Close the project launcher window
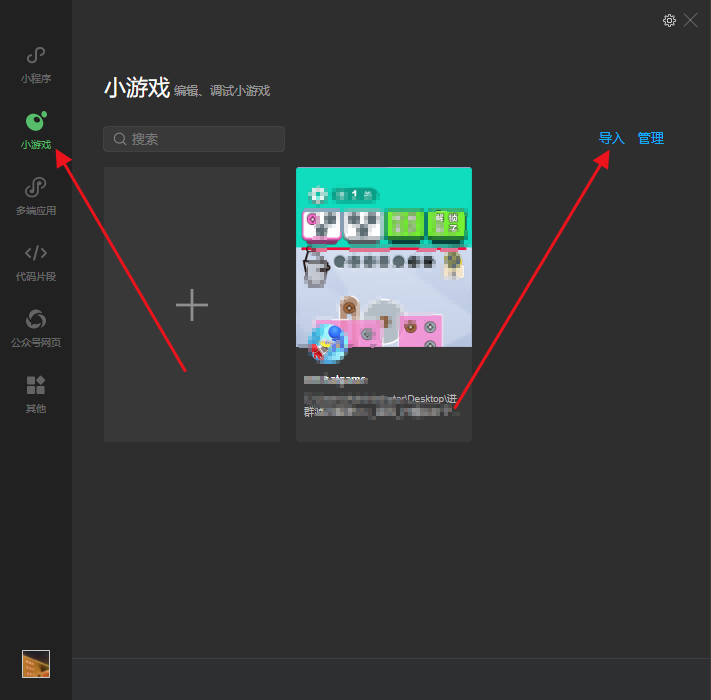This screenshot has width=711, height=700. tap(691, 20)
